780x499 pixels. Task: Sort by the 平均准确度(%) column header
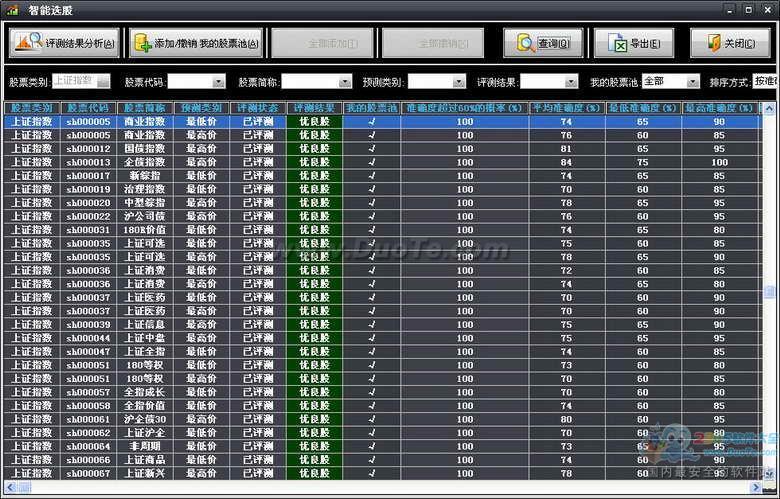click(567, 108)
